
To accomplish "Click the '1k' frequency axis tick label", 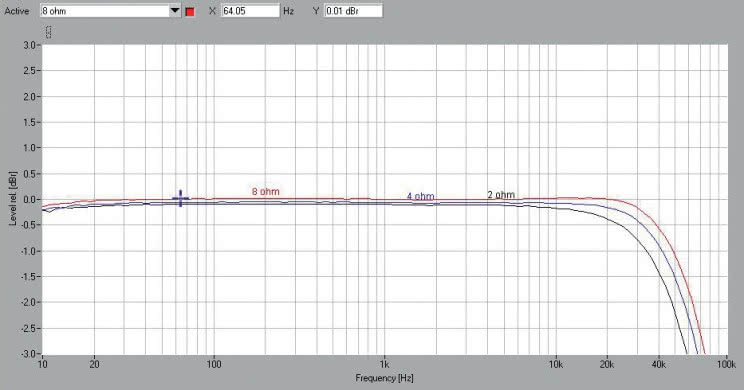I will tap(384, 364).
